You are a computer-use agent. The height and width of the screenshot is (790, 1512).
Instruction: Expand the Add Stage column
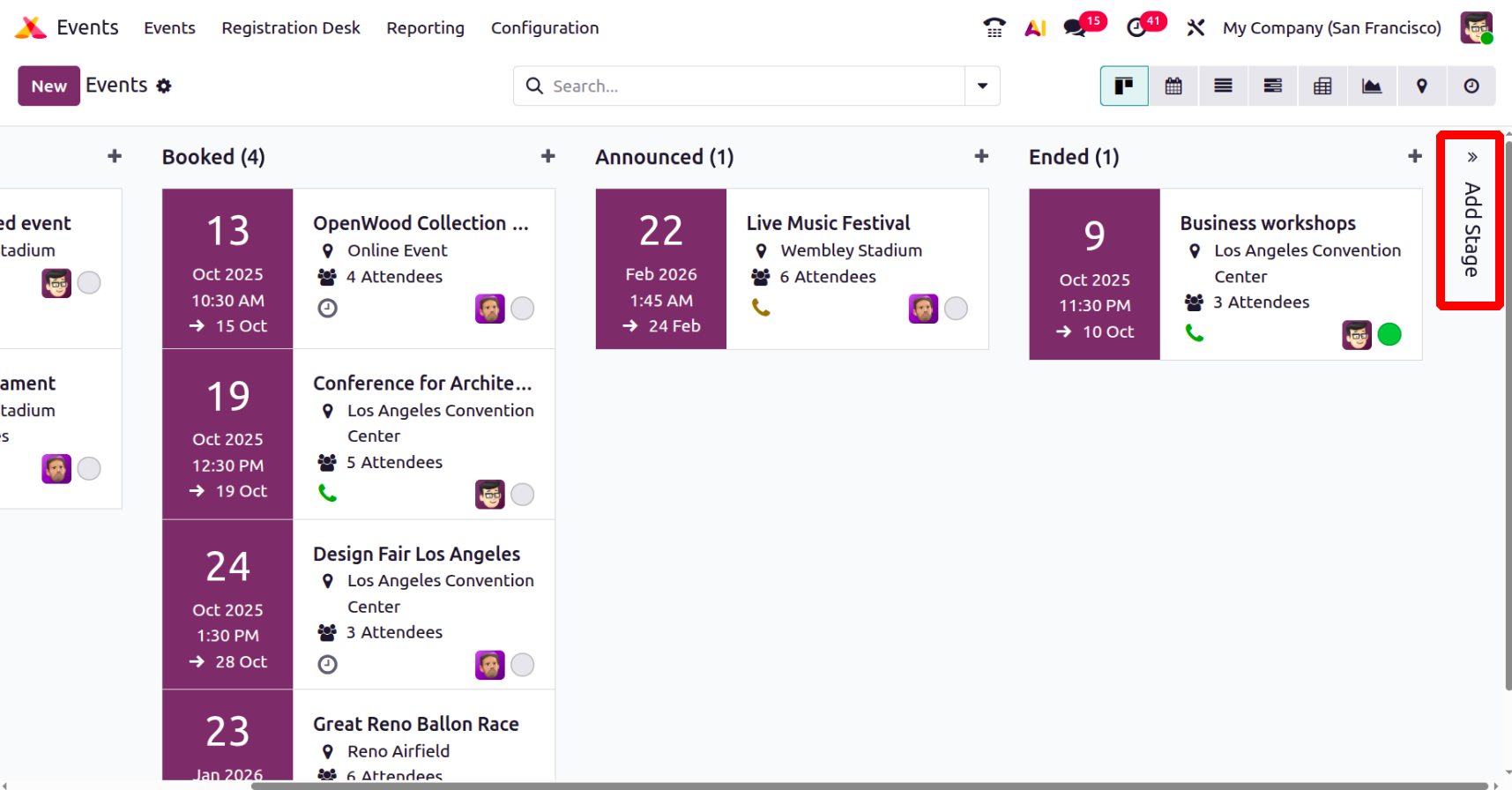[x=1471, y=220]
